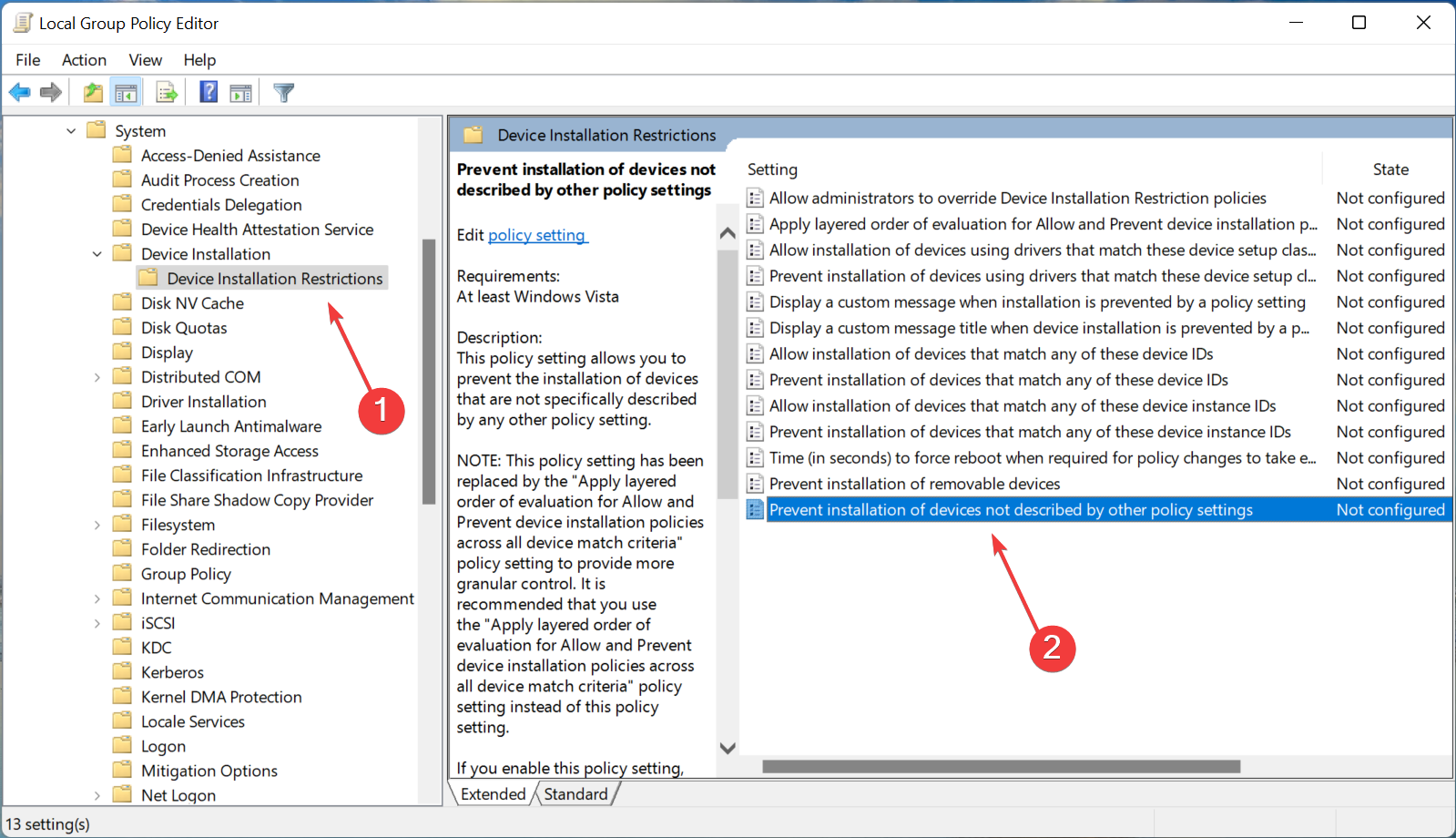Collapse the System tree node
Image resolution: width=1456 pixels, height=838 pixels.
(71, 131)
